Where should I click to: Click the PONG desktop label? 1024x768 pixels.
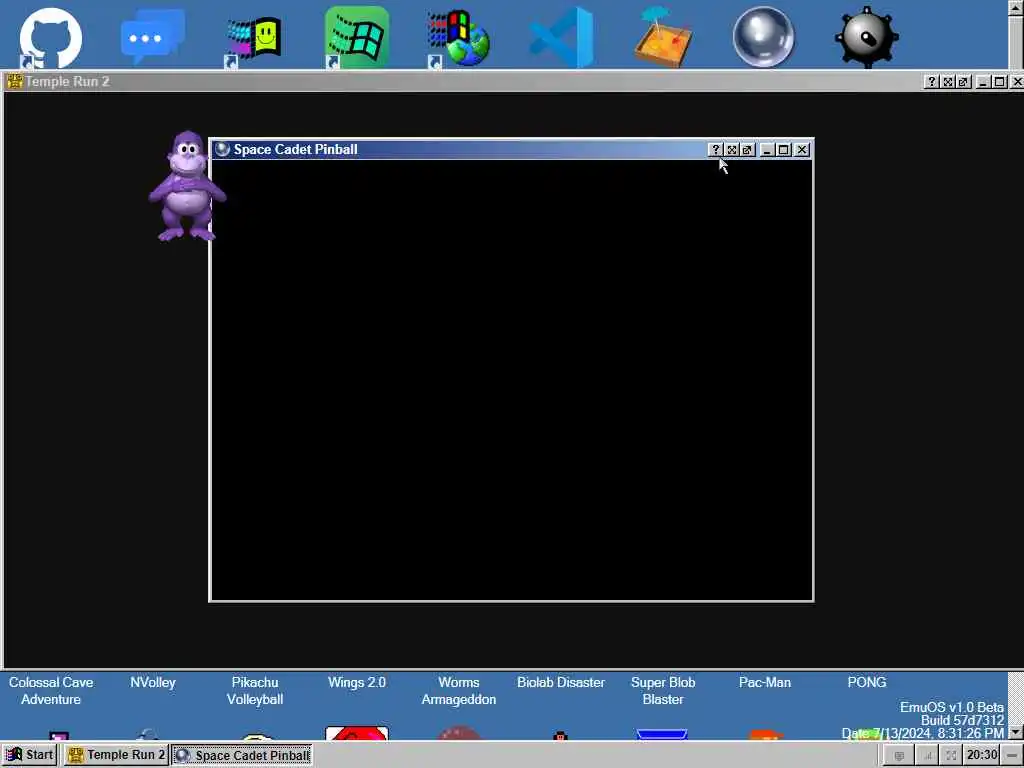[x=867, y=682]
